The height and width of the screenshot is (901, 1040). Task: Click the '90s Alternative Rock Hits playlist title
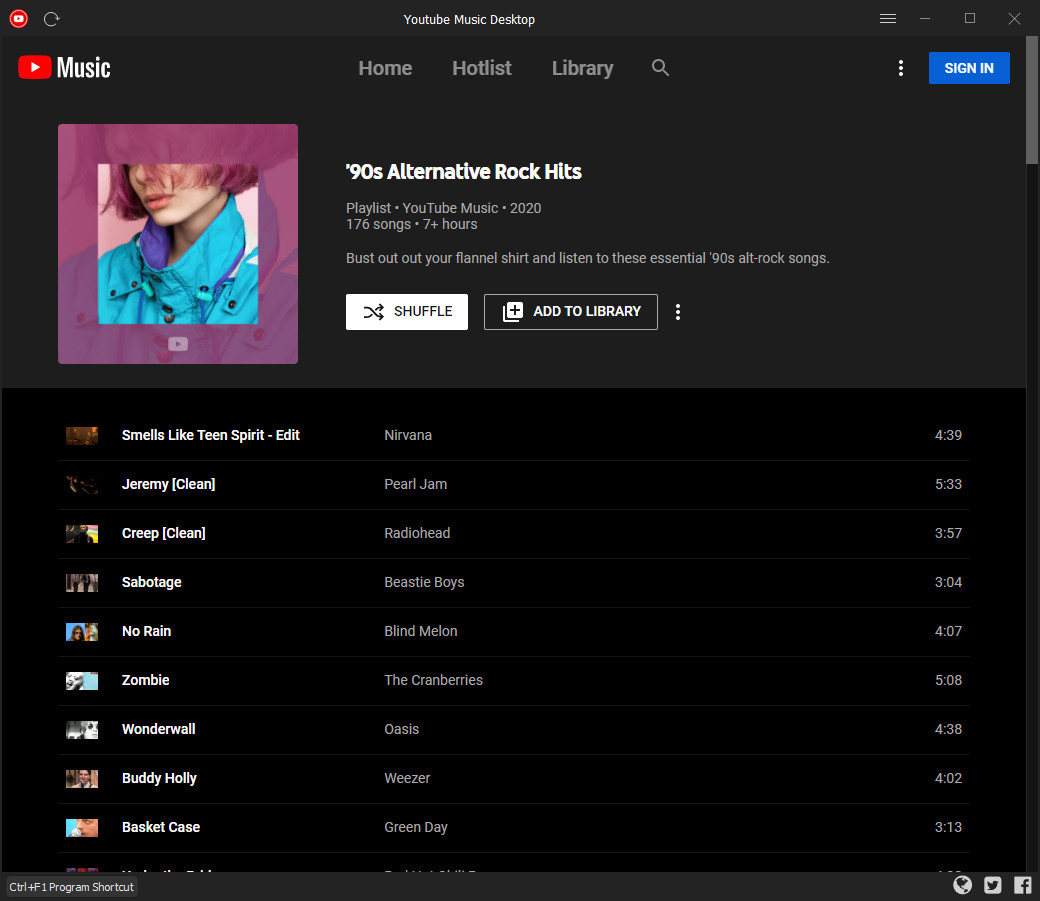[x=464, y=172]
